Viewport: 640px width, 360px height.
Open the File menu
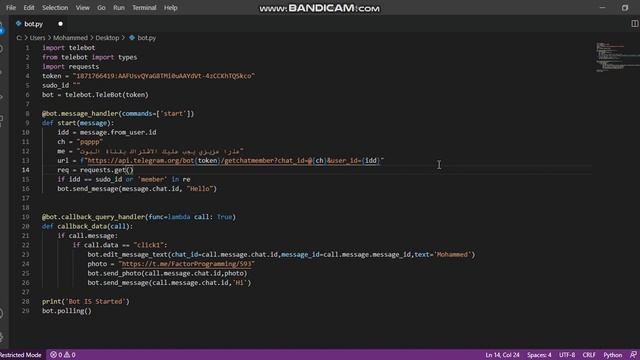(11, 8)
